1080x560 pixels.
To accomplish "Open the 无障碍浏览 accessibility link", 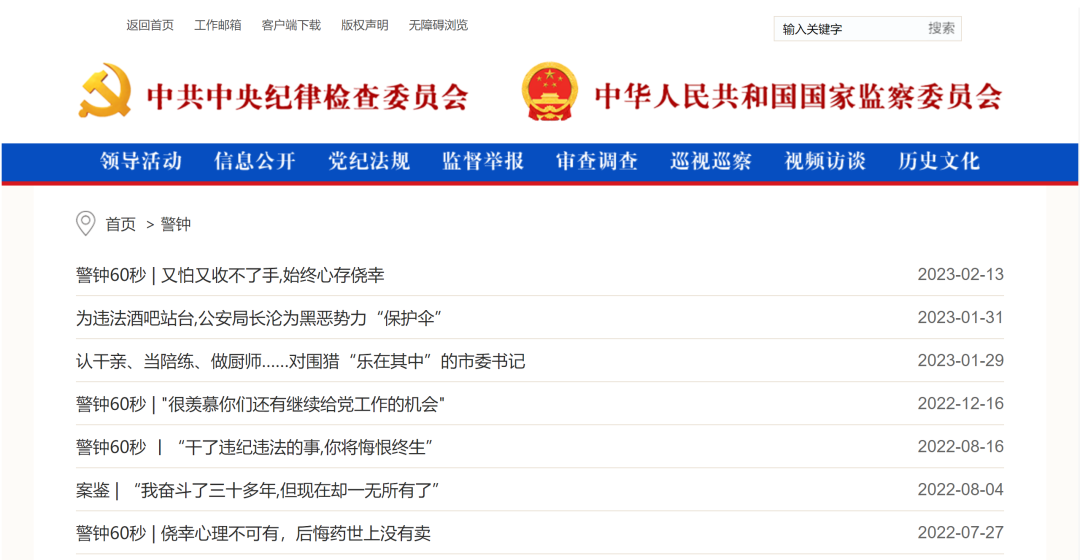I will click(438, 25).
